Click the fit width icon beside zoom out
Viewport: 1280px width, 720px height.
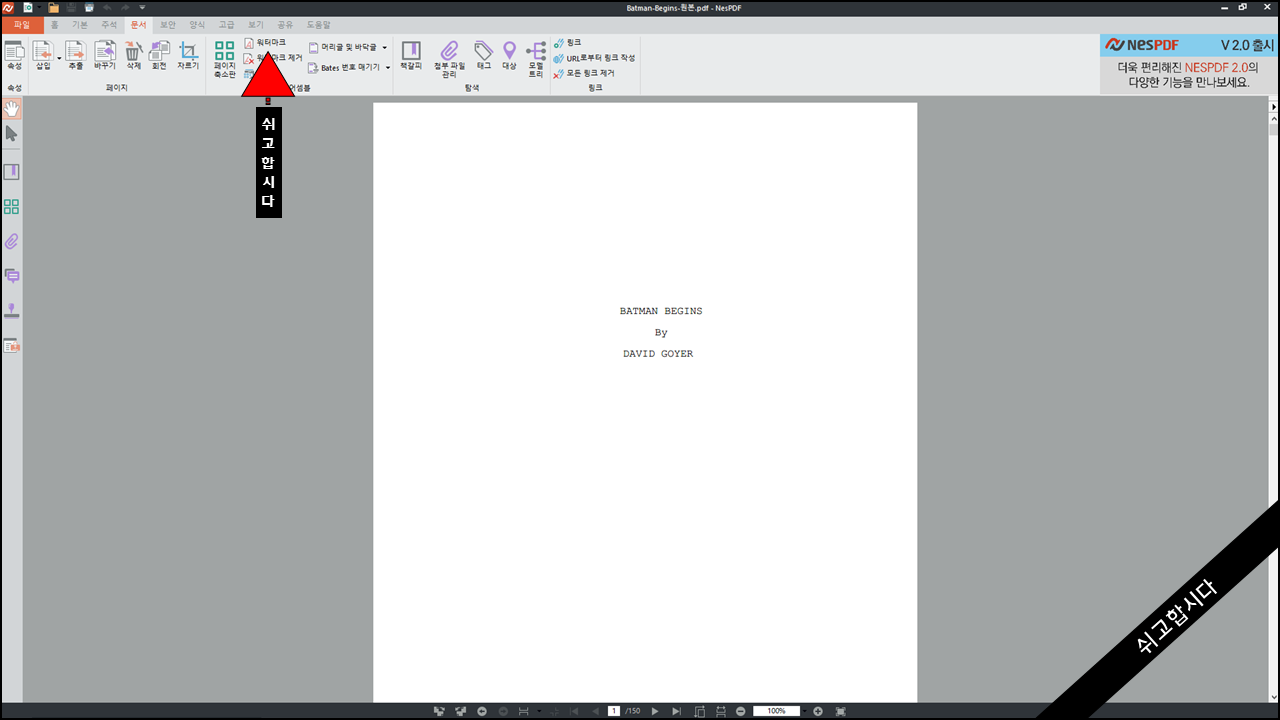(721, 711)
